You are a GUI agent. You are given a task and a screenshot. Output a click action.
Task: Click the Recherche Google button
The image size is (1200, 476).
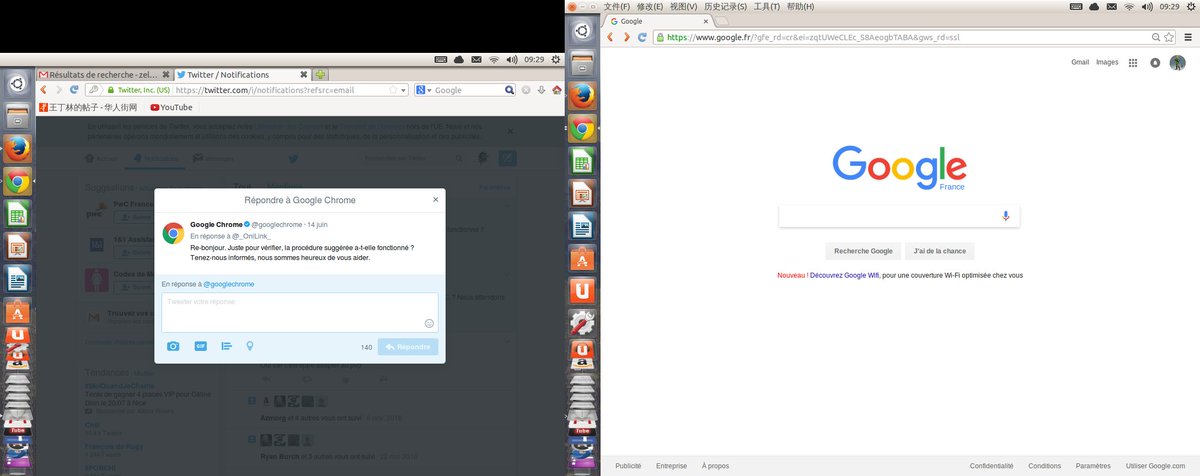click(x=863, y=251)
